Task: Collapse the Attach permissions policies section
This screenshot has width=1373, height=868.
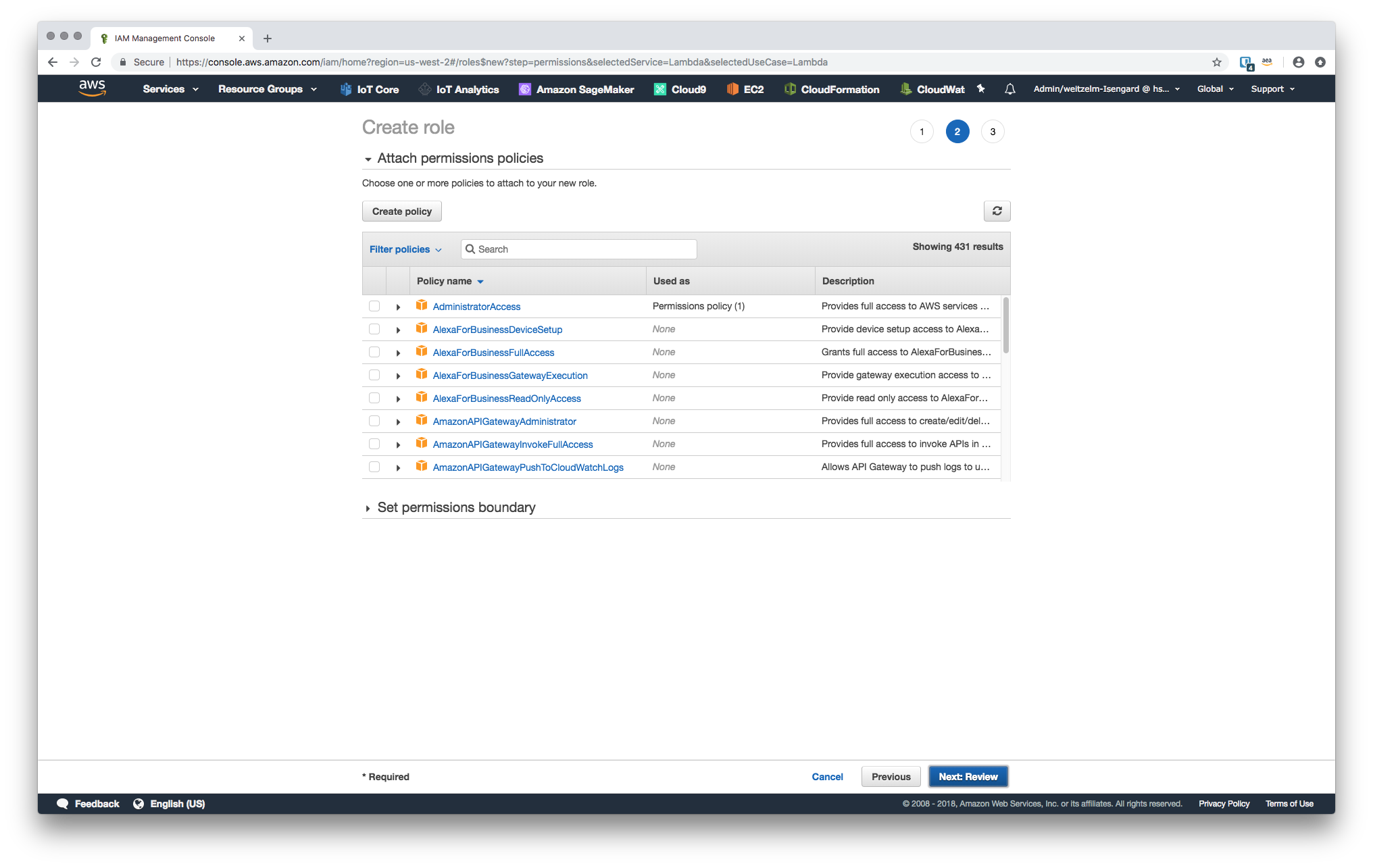Action: pyautogui.click(x=368, y=159)
